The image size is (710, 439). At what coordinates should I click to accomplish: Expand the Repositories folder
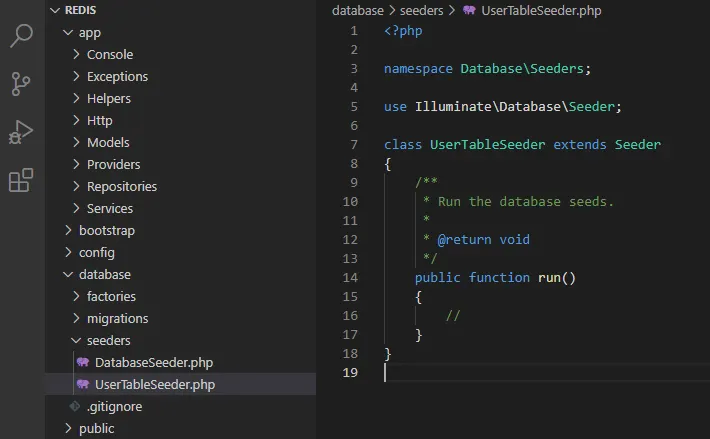(76, 186)
